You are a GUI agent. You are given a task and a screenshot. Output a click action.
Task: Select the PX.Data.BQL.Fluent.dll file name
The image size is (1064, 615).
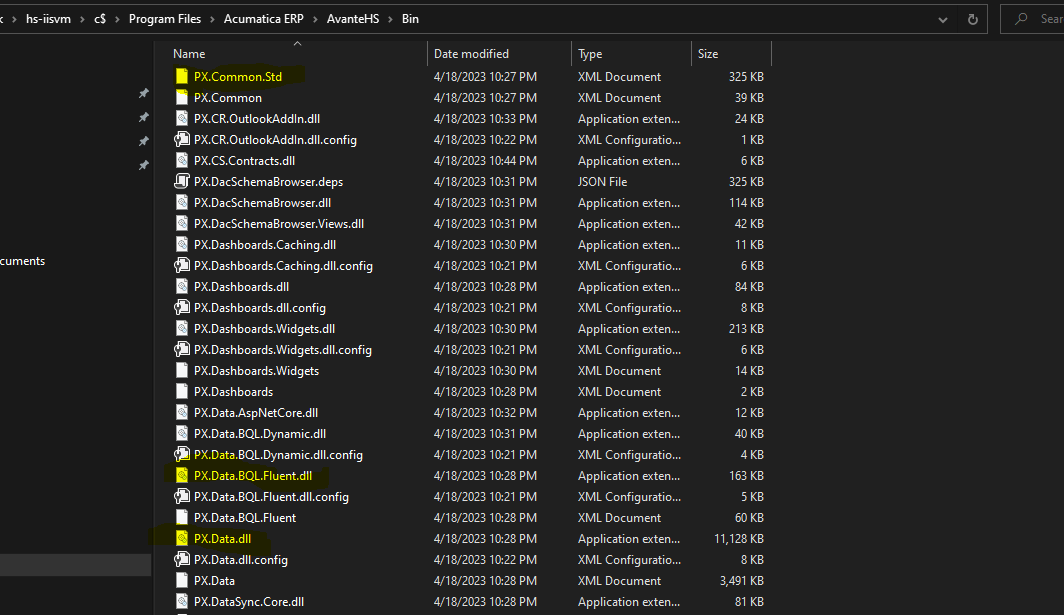pyautogui.click(x=253, y=476)
